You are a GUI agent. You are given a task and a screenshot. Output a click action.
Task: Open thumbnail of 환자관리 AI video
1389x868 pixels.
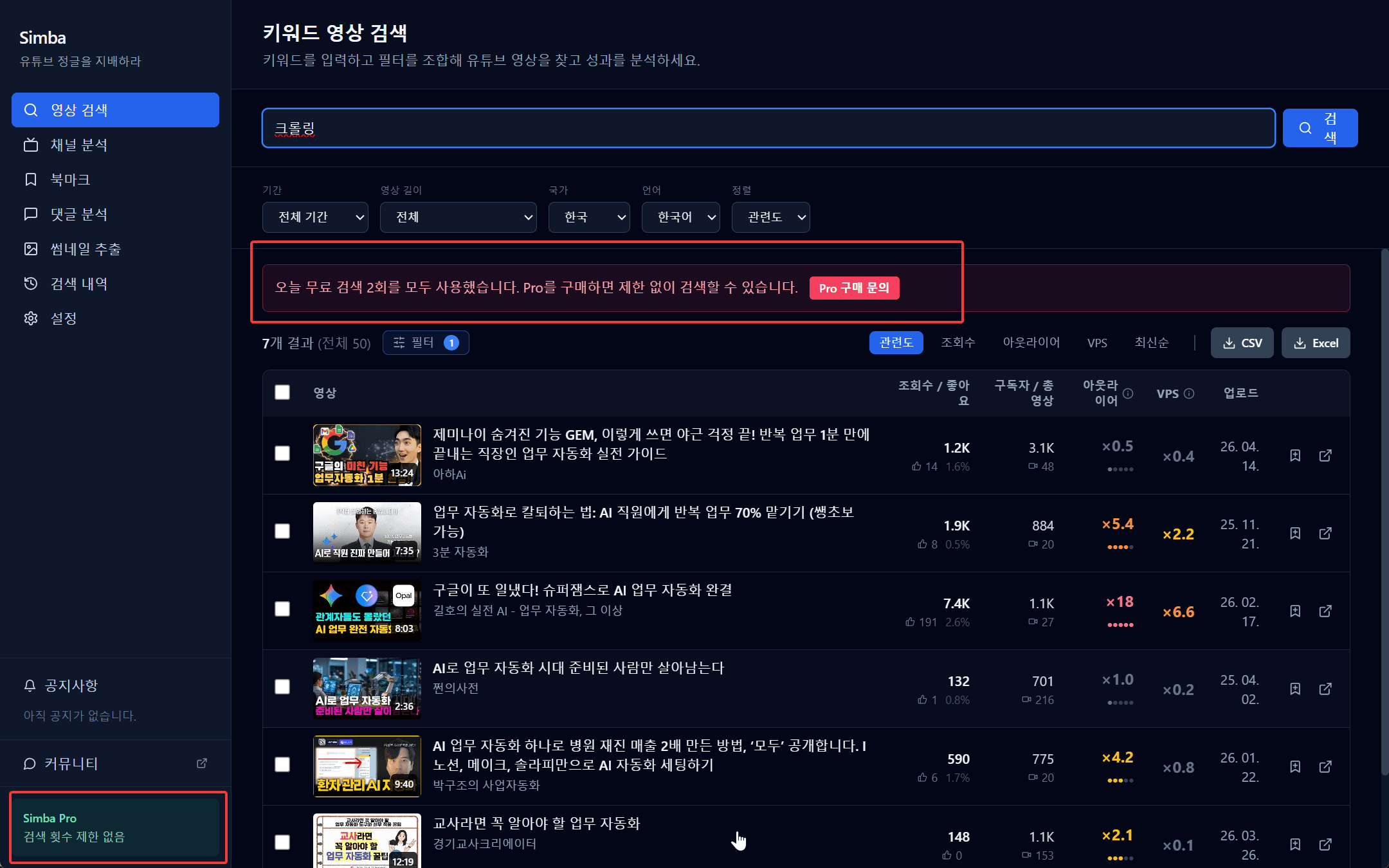tap(367, 766)
